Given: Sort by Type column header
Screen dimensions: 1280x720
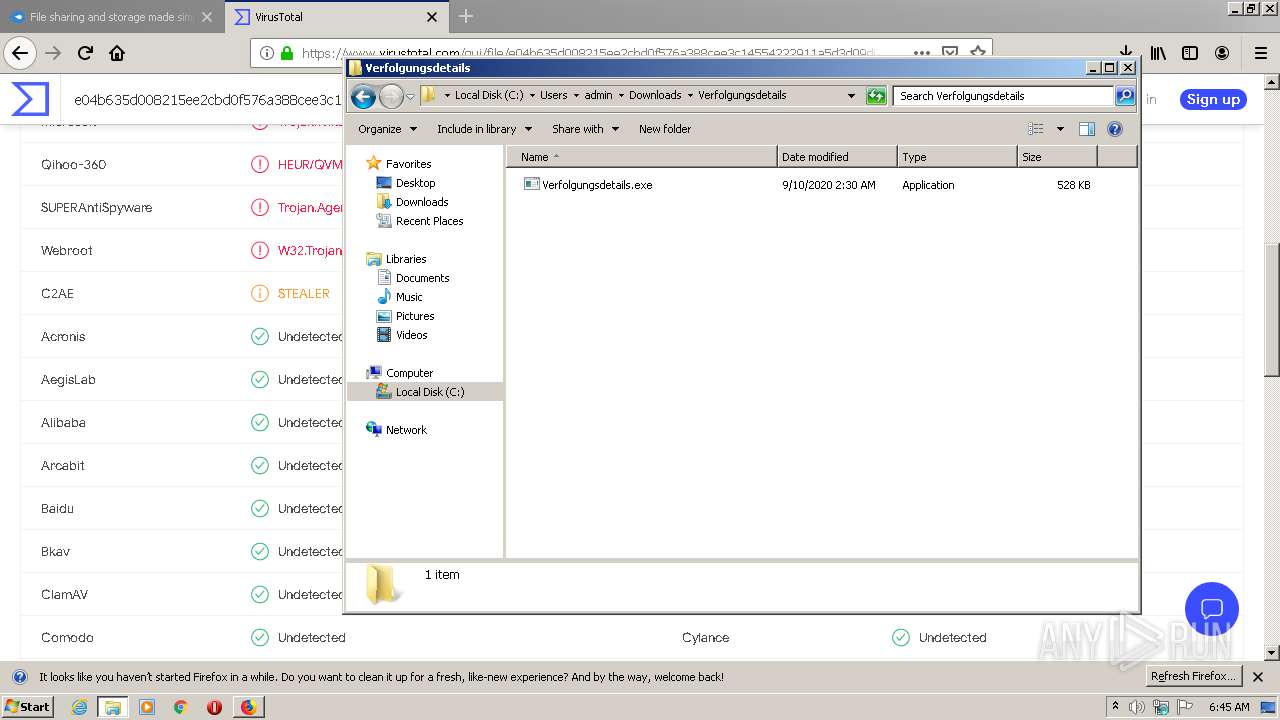Looking at the screenshot, I should 957,157.
